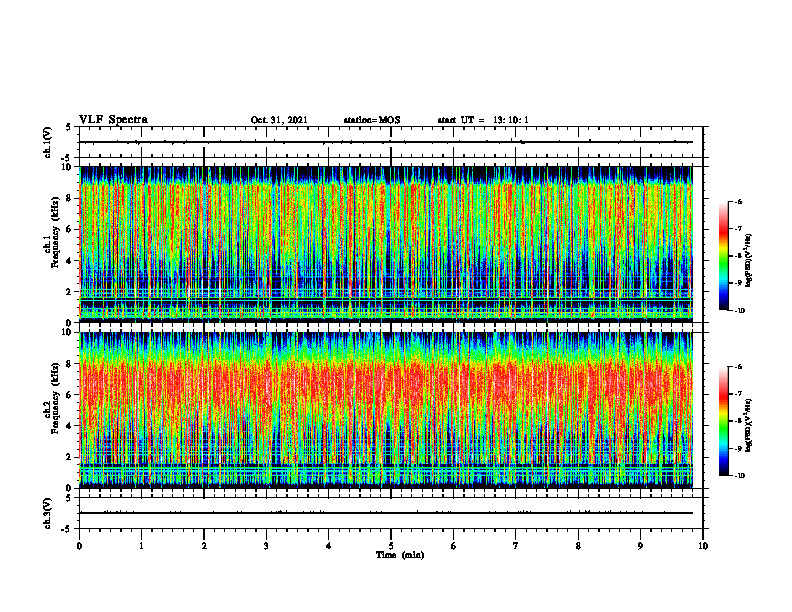This screenshot has width=792, height=612.
Task: Click the "-7" value on ch.2 colorbar
Action: pos(739,394)
